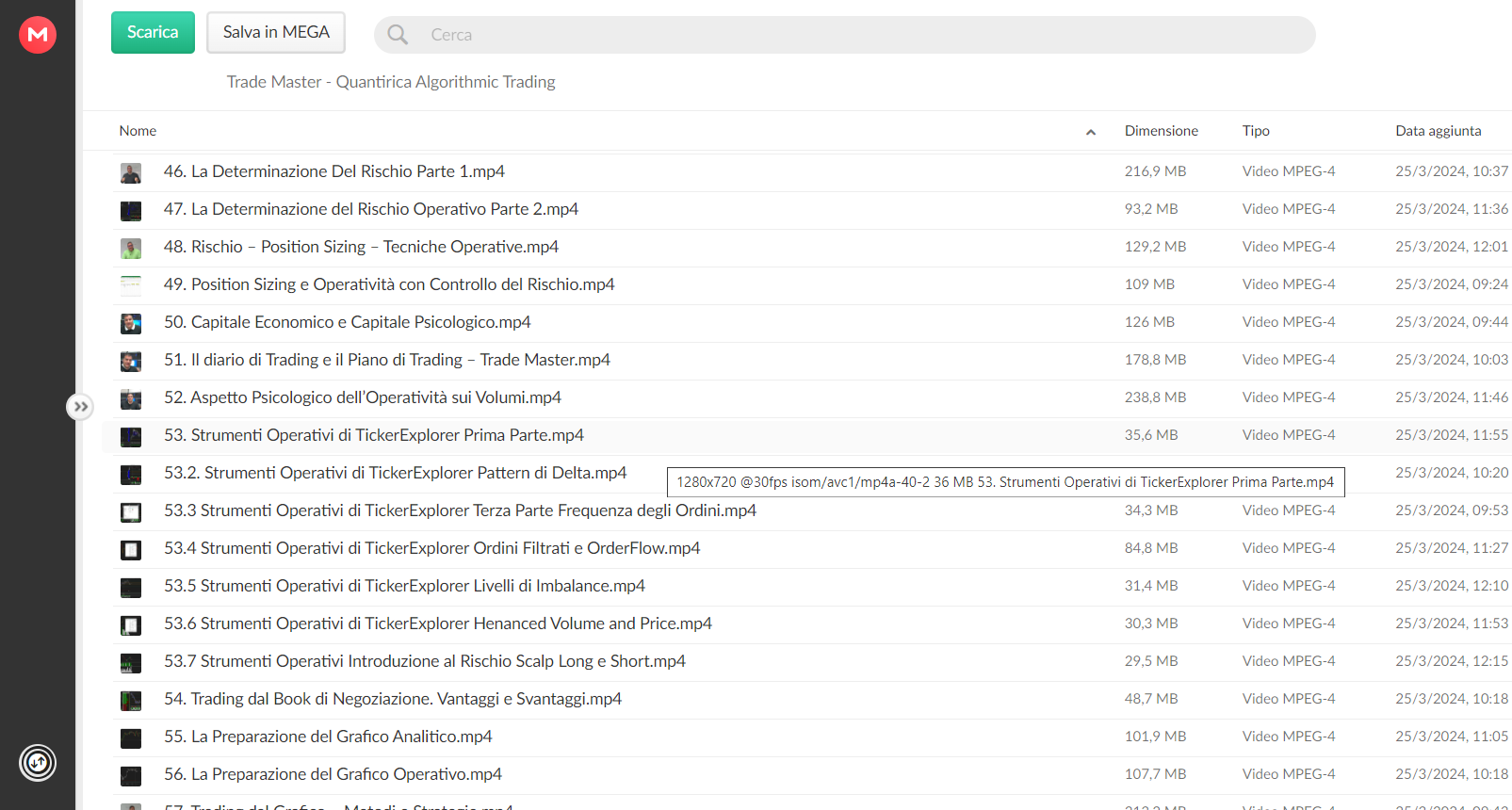1512x810 pixels.
Task: Select file 53. Strumenti Operativi di TickerExplorer Prima Parte.mp4
Action: point(374,435)
